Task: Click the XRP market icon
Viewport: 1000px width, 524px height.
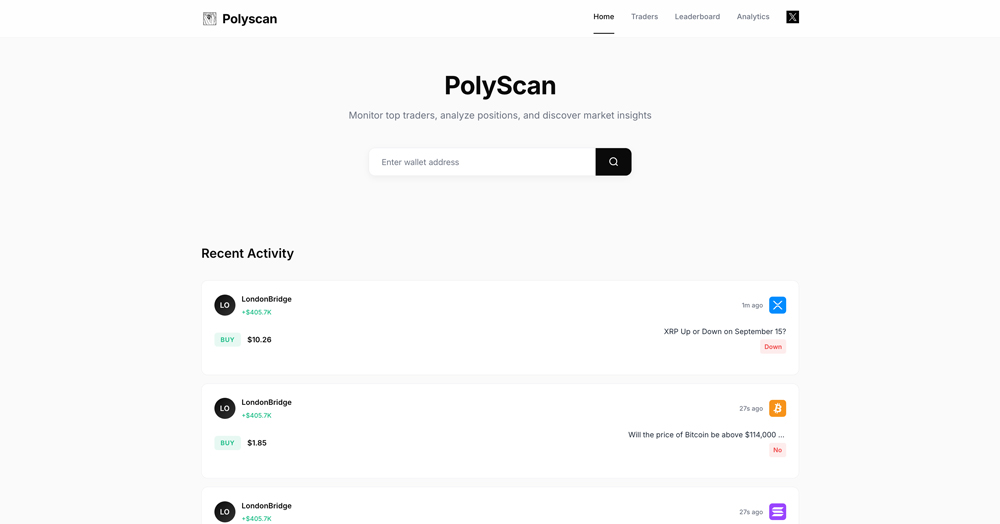Action: (777, 305)
